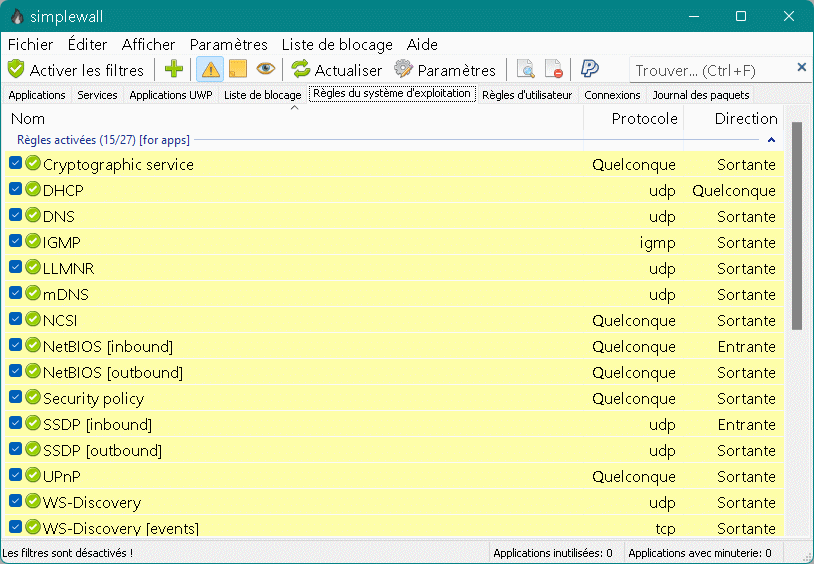This screenshot has width=814, height=564.
Task: Toggle the yellow warning triangle notifications icon
Action: [210, 69]
